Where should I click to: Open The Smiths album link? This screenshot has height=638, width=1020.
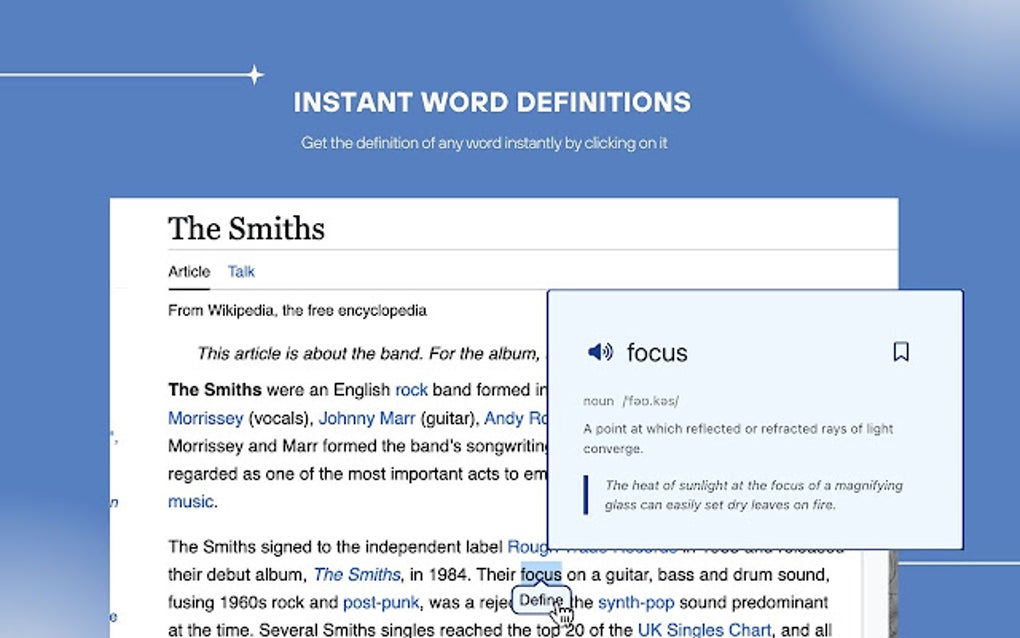coord(357,575)
